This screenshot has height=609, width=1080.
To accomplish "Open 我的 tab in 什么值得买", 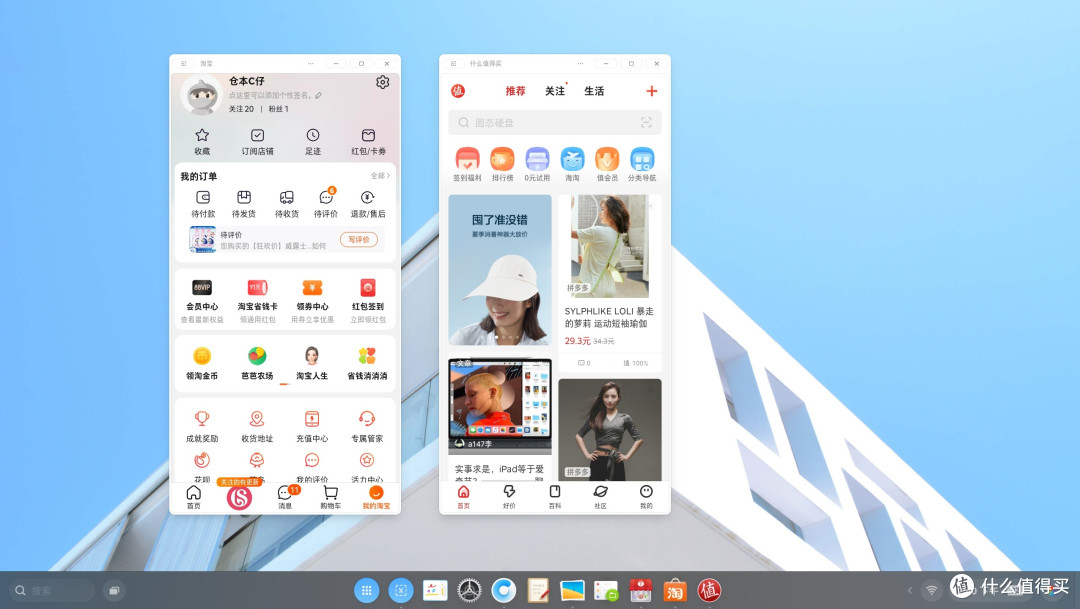I will coord(646,496).
